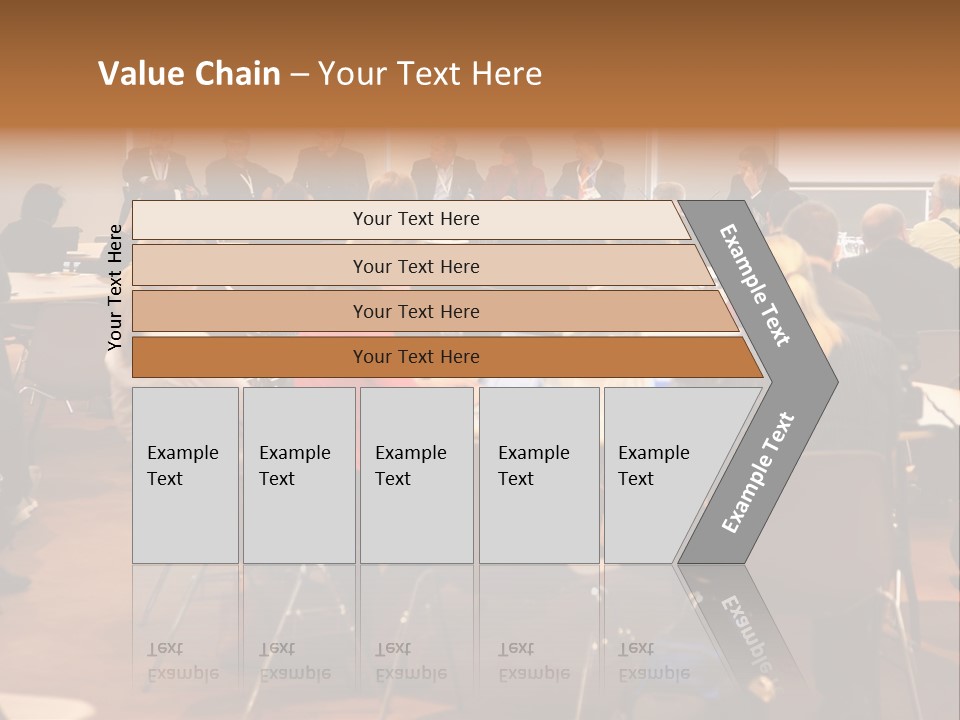The image size is (960, 720).
Task: Click the mirrored text under the third box
Action: coord(410,662)
